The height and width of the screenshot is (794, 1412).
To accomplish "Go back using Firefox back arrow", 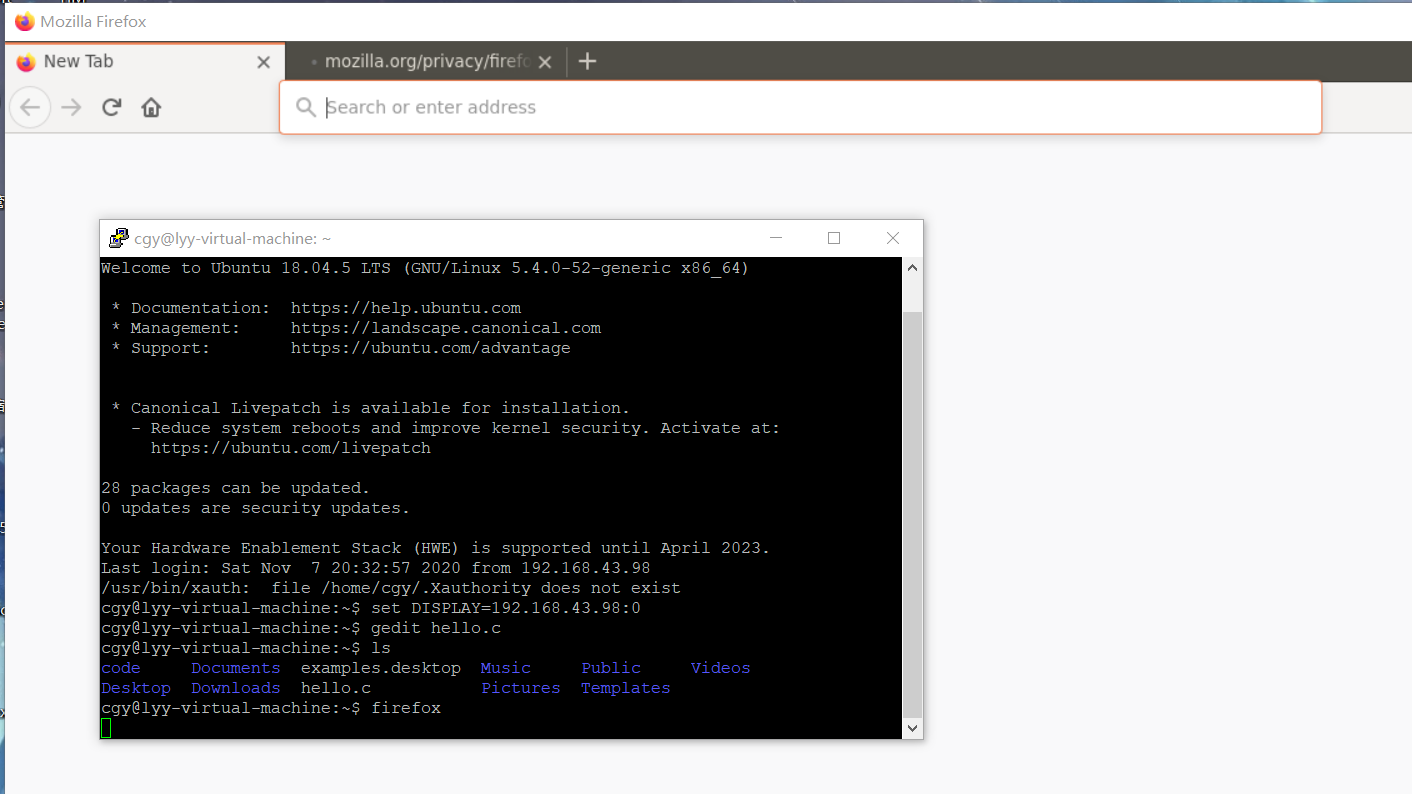I will (30, 107).
